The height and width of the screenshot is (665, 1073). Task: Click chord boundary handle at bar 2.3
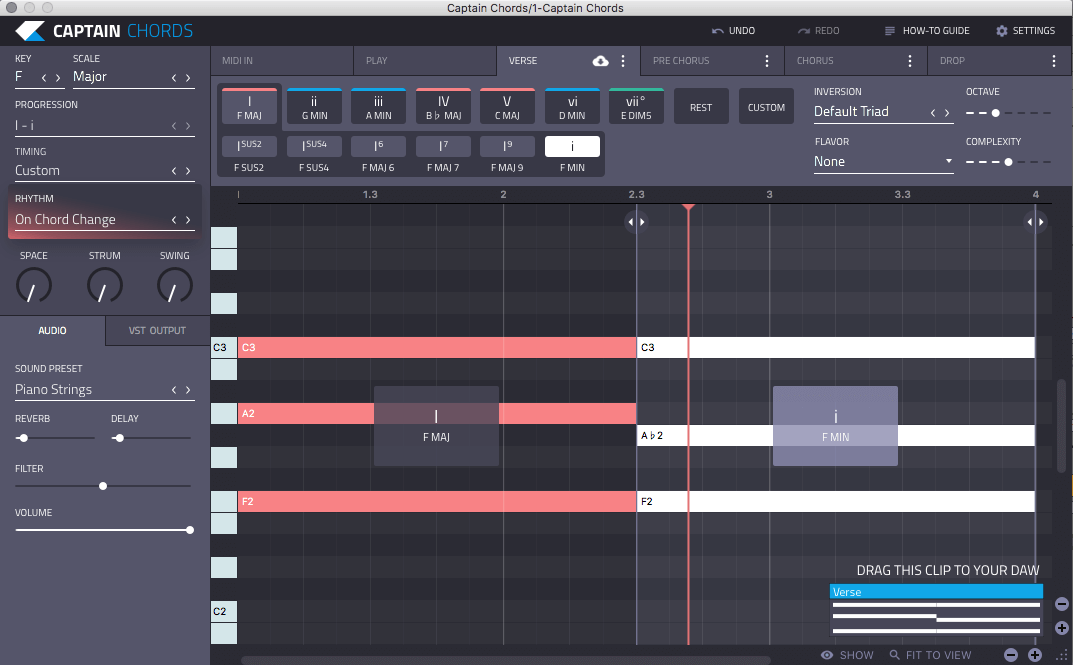point(636,222)
